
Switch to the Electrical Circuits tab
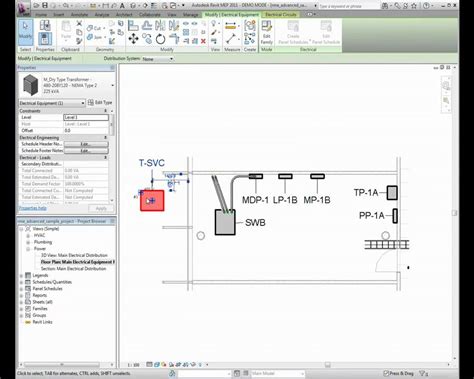(x=281, y=15)
